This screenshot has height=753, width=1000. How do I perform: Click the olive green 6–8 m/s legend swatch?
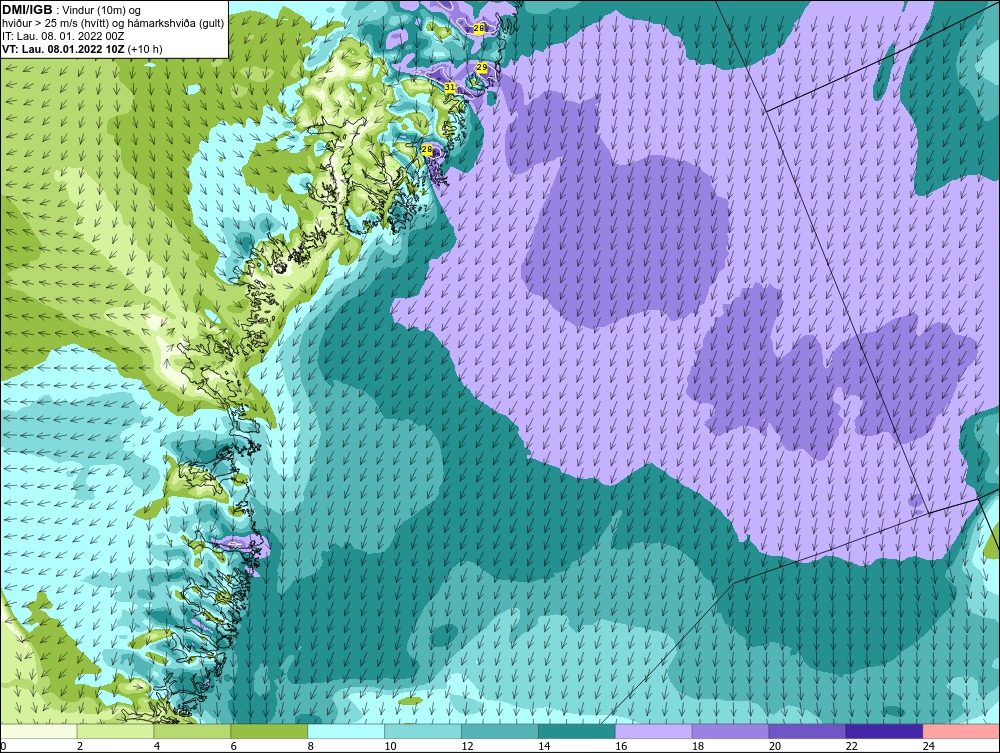[x=269, y=731]
